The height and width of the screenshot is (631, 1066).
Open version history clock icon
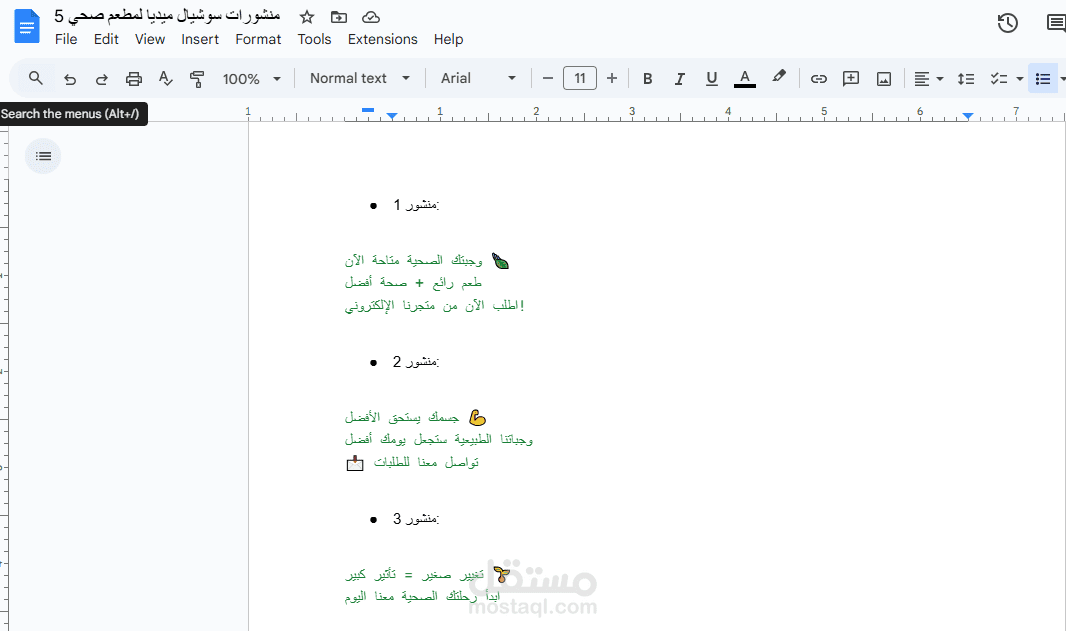point(1008,23)
